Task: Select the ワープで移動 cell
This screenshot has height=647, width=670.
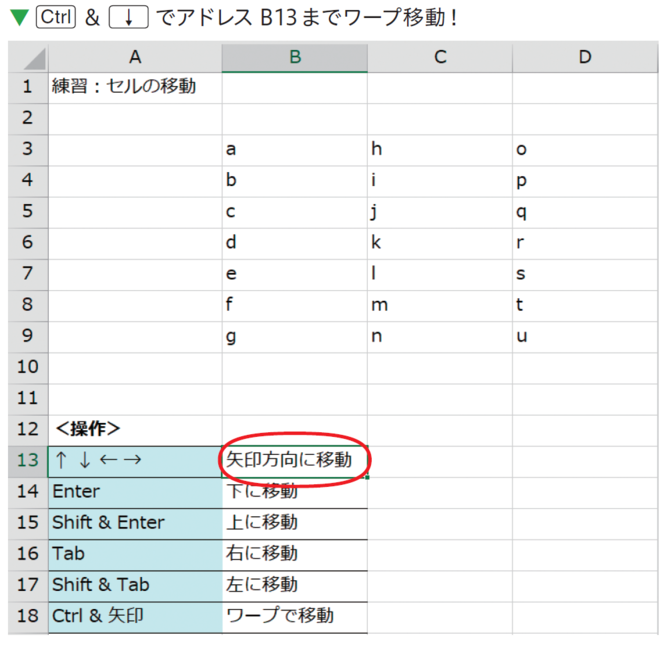Action: pyautogui.click(x=295, y=617)
